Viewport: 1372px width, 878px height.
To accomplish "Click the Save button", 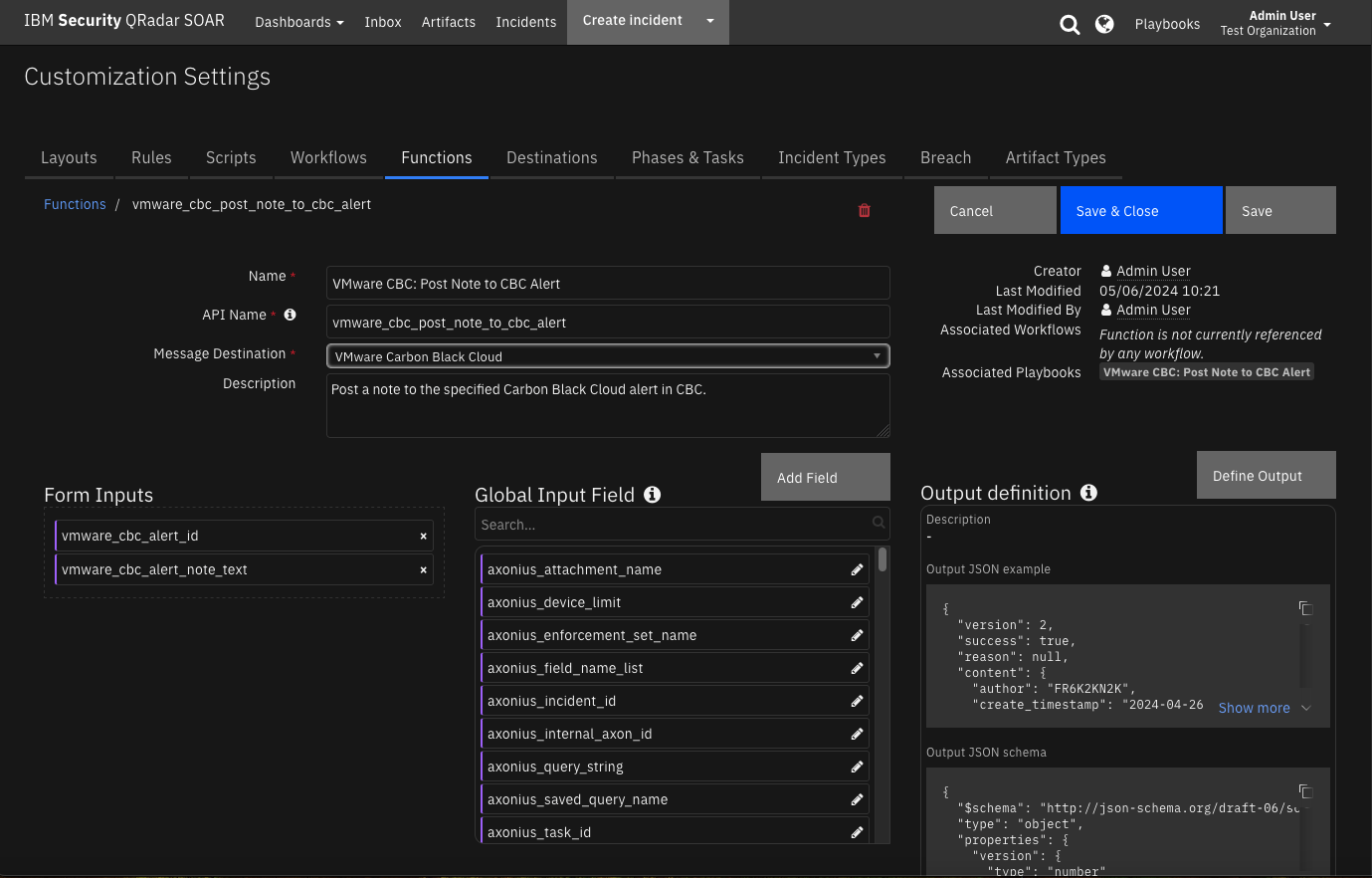I will click(x=1280, y=210).
